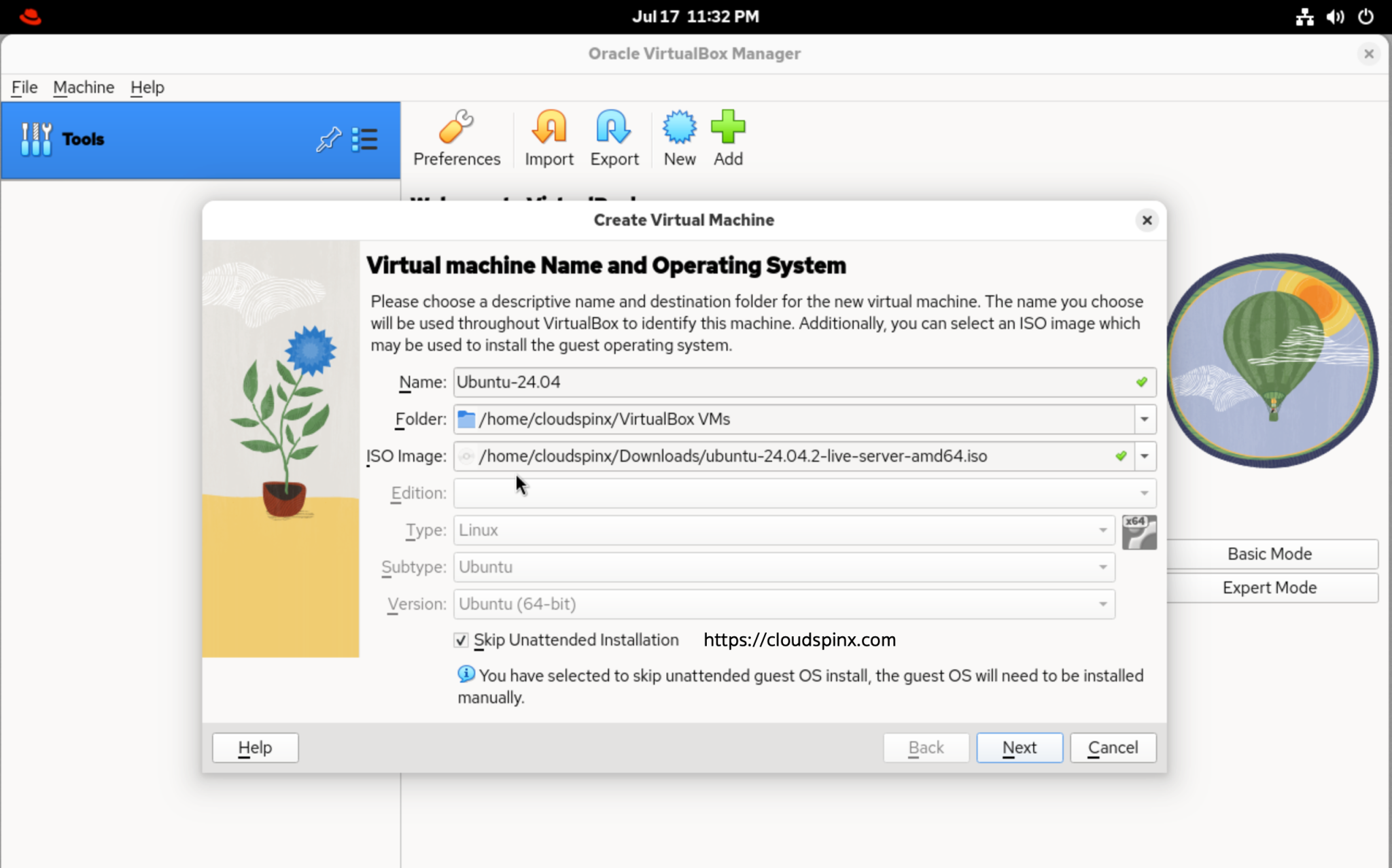Adjust system volume from the top bar
This screenshot has height=868, width=1392.
(1334, 17)
